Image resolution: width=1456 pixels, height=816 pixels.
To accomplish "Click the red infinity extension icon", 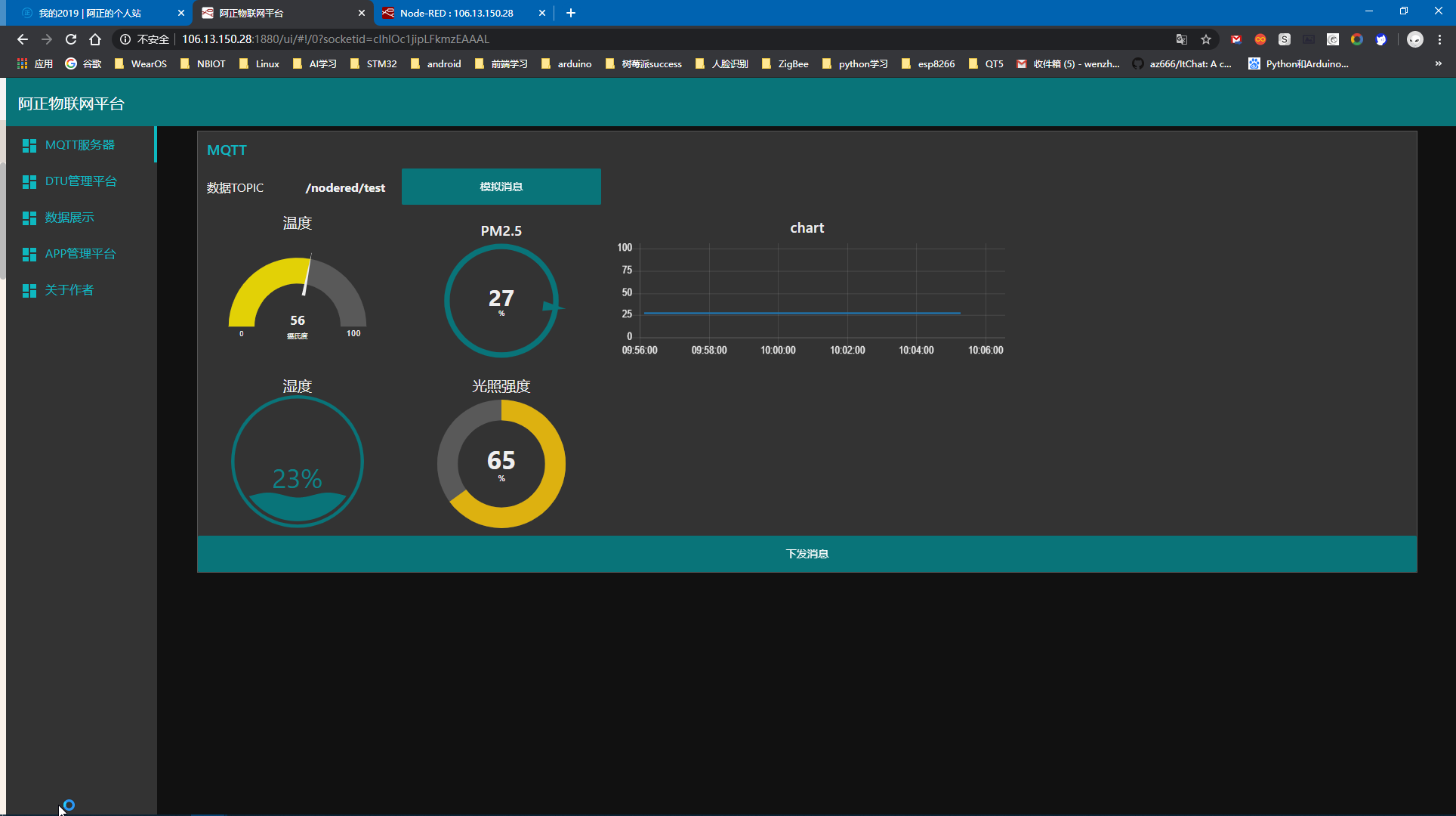I will 1260,39.
